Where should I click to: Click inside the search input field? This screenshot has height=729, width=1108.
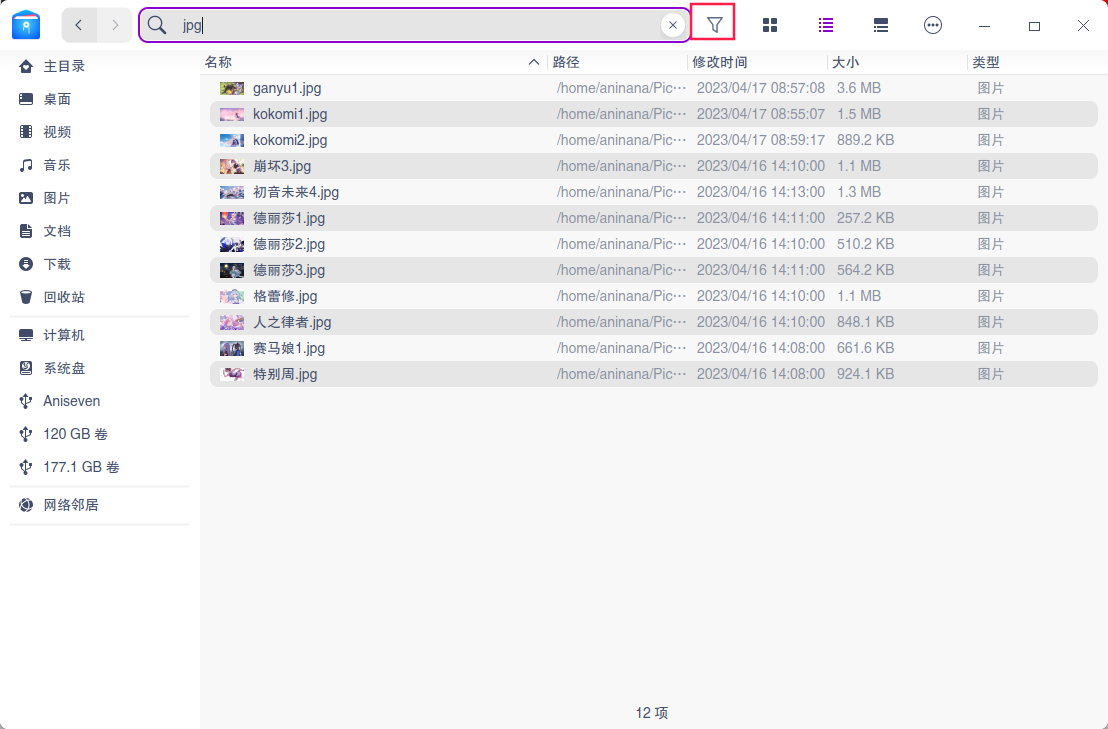click(400, 25)
